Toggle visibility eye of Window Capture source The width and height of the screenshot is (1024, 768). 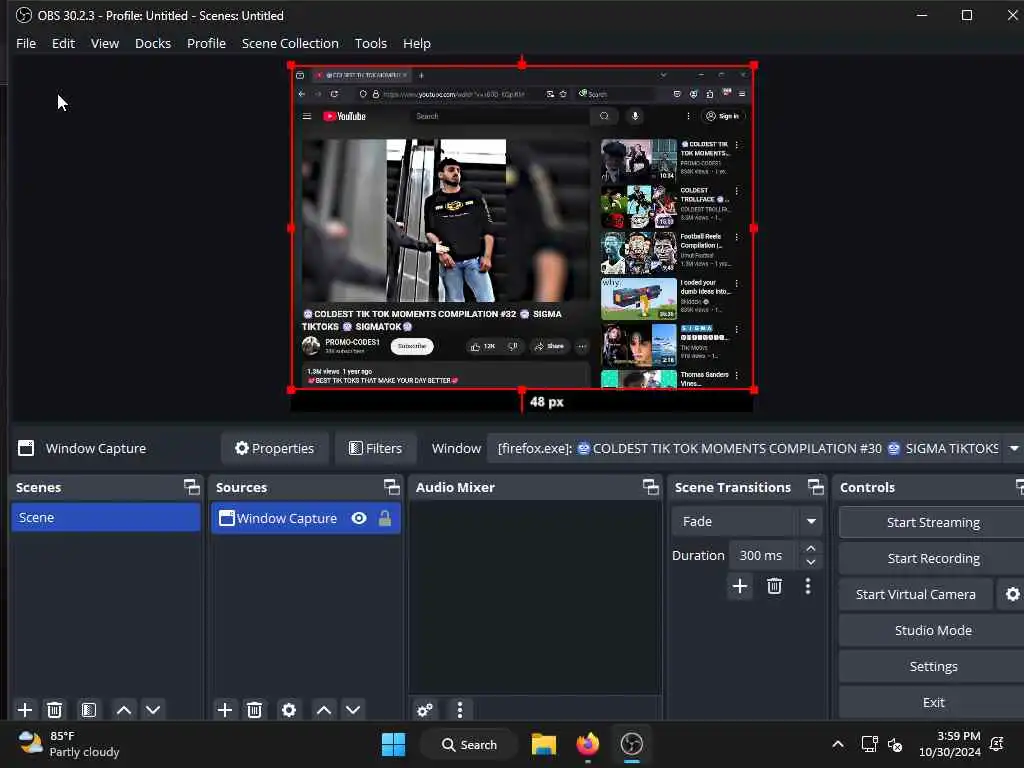coord(359,519)
